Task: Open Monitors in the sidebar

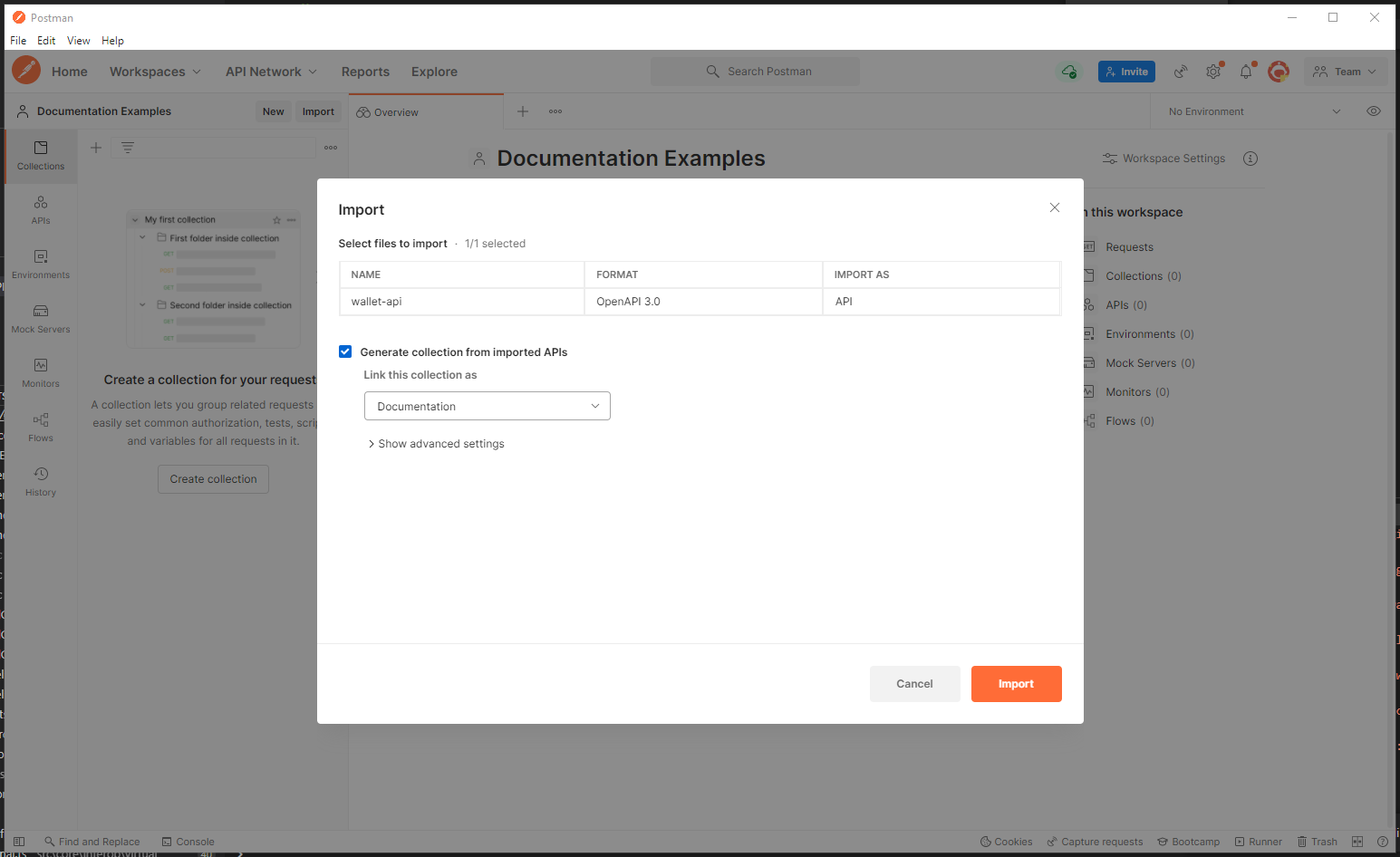Action: (41, 373)
